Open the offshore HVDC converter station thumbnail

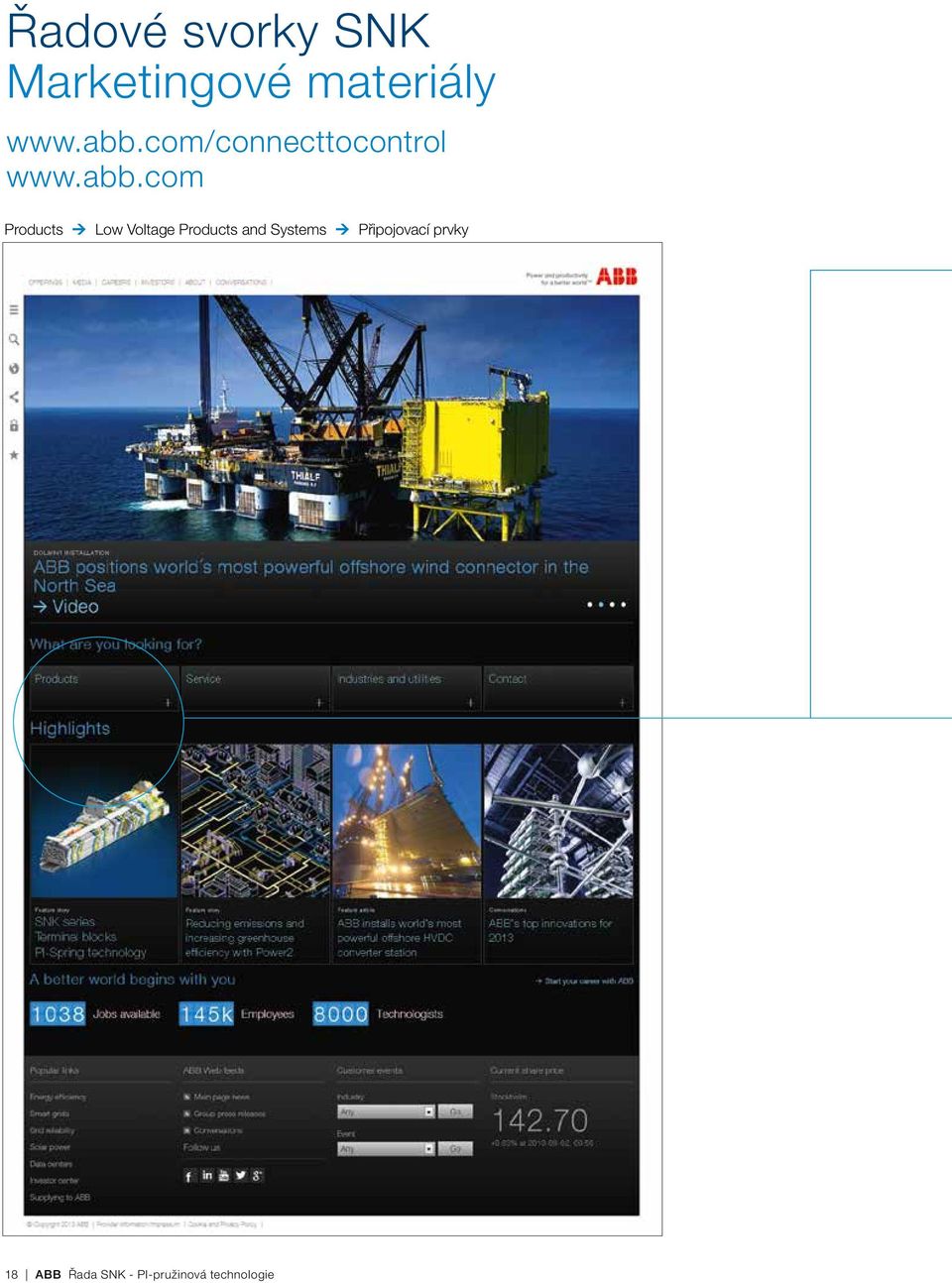pyautogui.click(x=407, y=822)
